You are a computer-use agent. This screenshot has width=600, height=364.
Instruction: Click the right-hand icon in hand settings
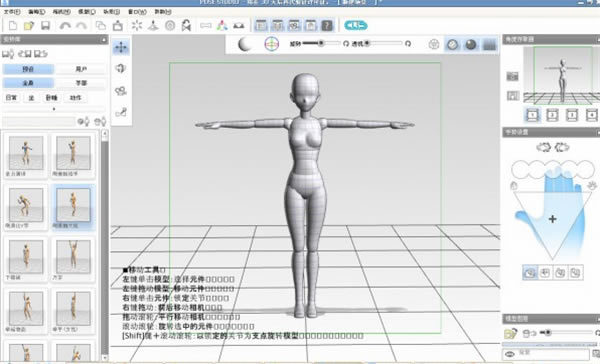pyautogui.click(x=562, y=147)
